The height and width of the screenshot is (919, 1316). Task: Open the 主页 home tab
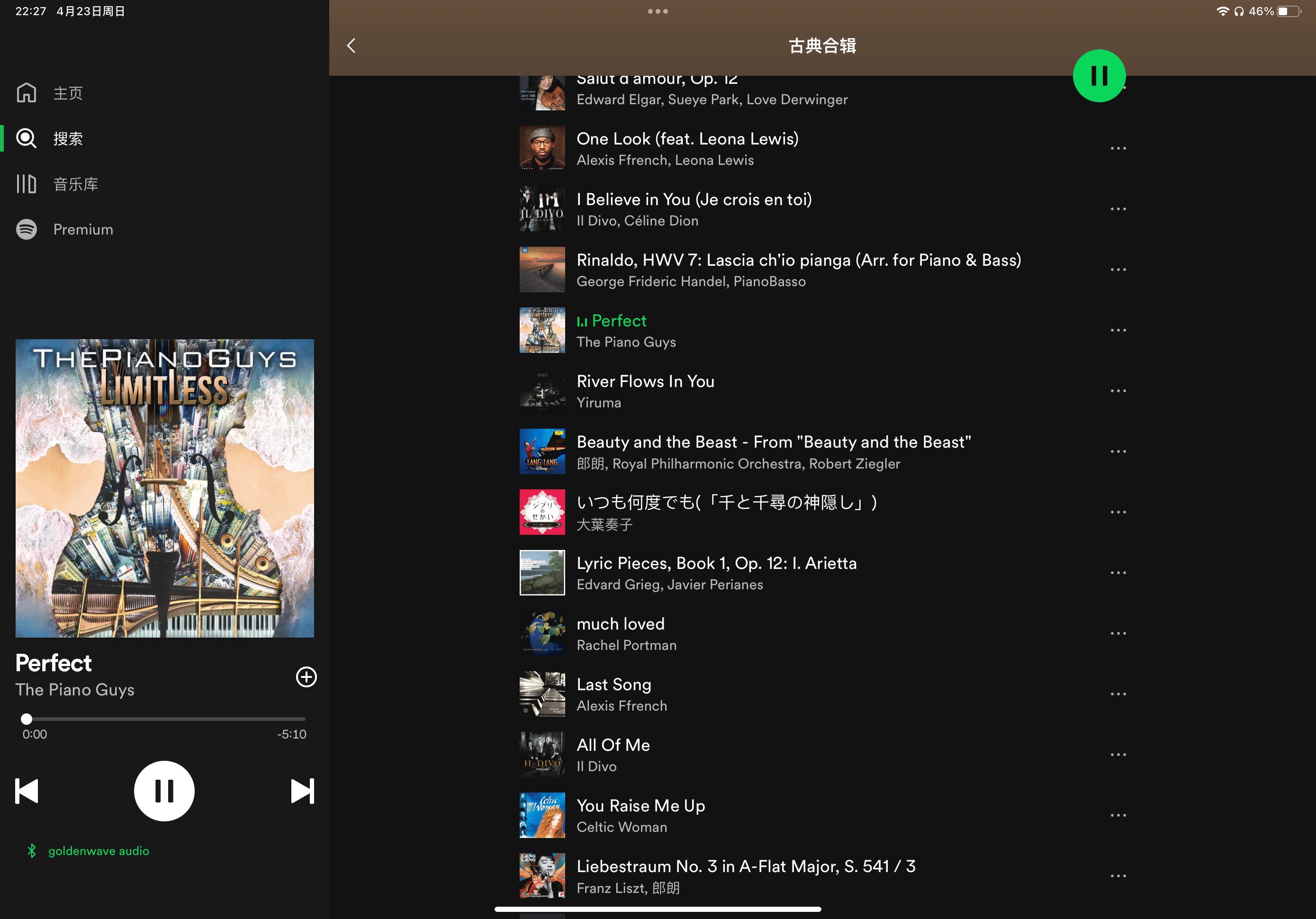coord(50,93)
